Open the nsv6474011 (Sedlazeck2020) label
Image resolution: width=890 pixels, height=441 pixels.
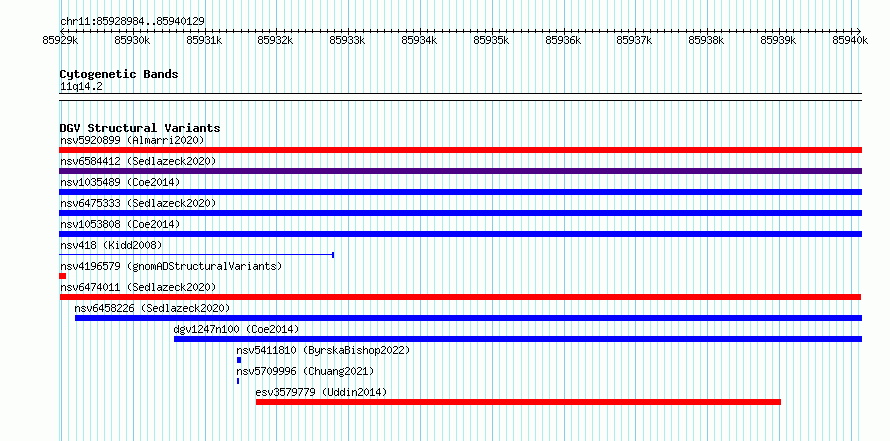[x=138, y=287]
